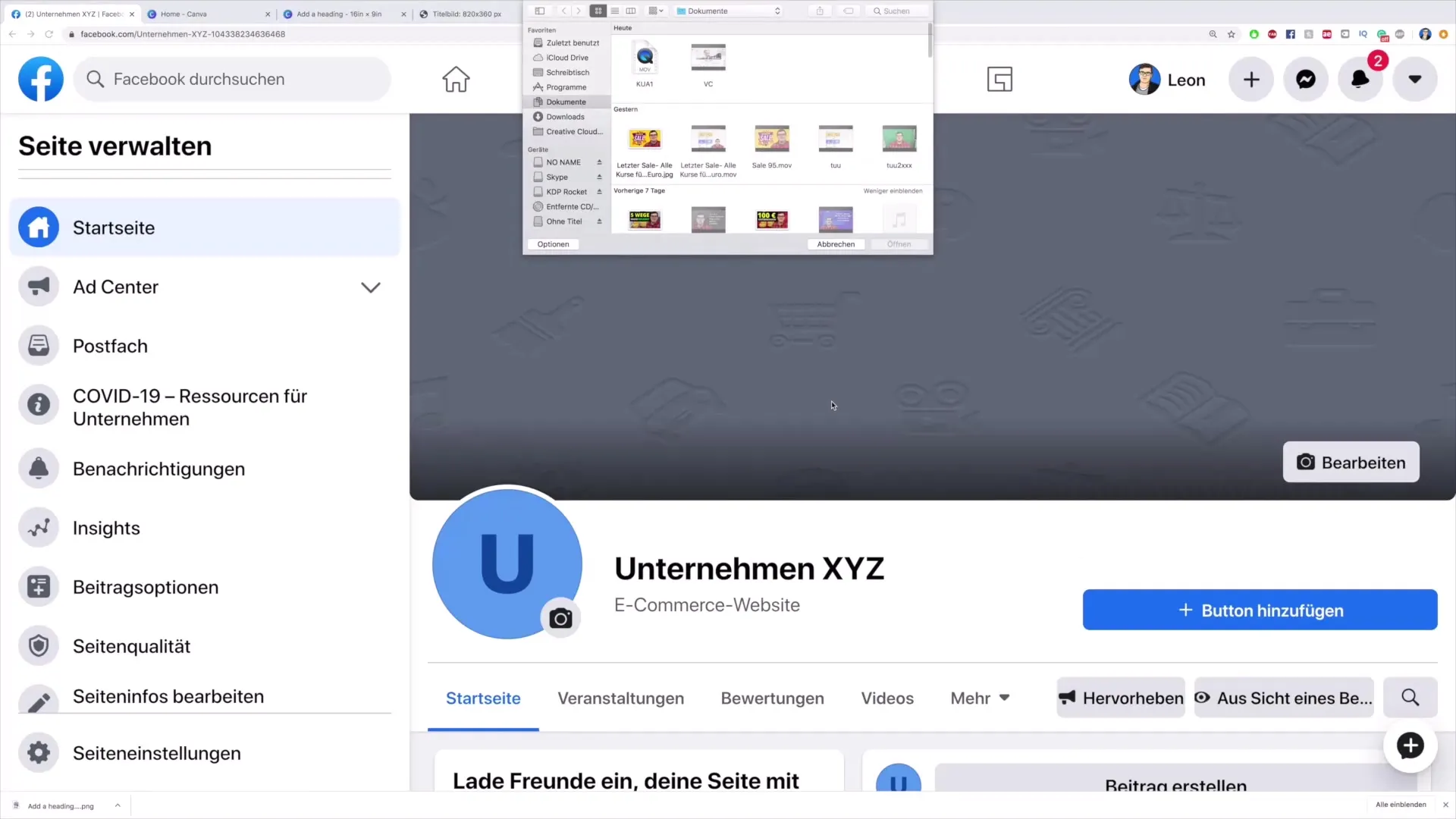Select the Videos profile tab
1456x819 pixels.
pyautogui.click(x=887, y=697)
